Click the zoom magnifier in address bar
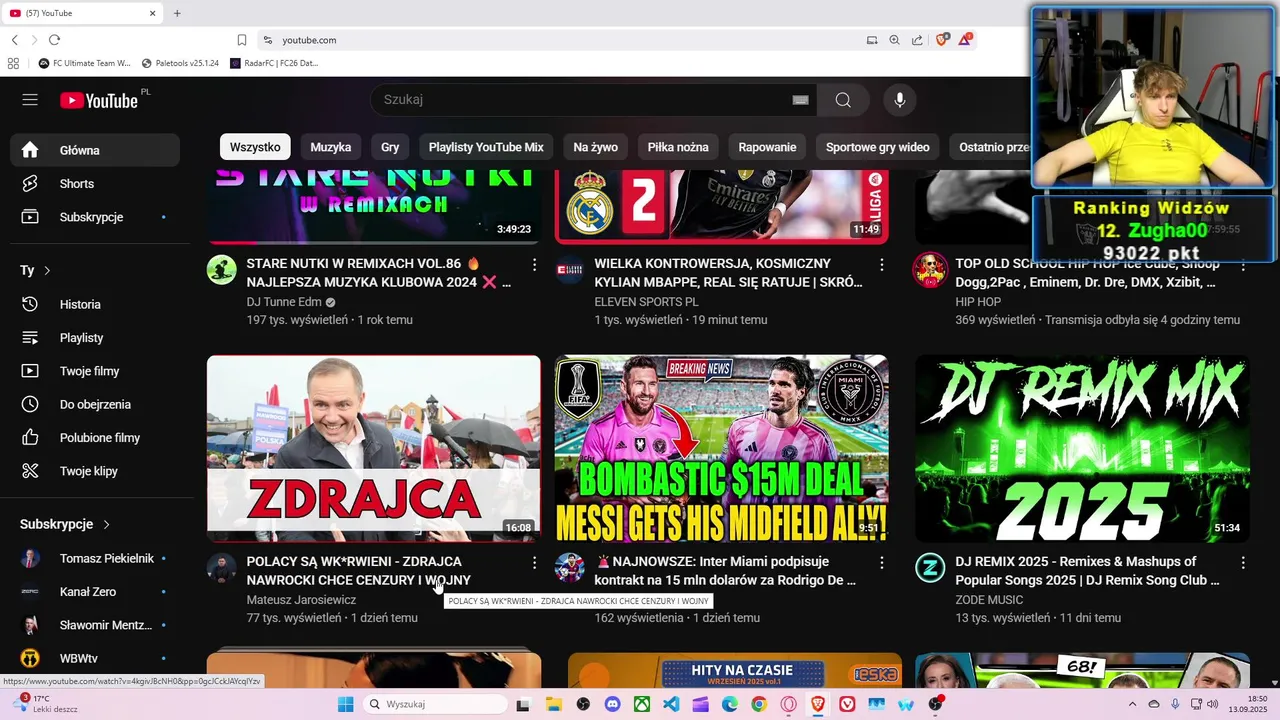 click(894, 40)
